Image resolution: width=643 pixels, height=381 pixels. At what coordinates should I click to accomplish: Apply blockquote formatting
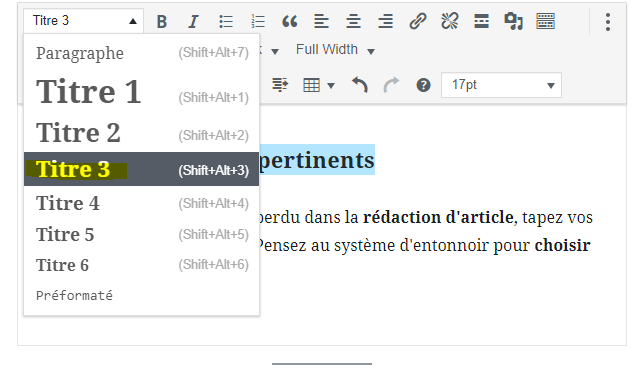click(290, 21)
